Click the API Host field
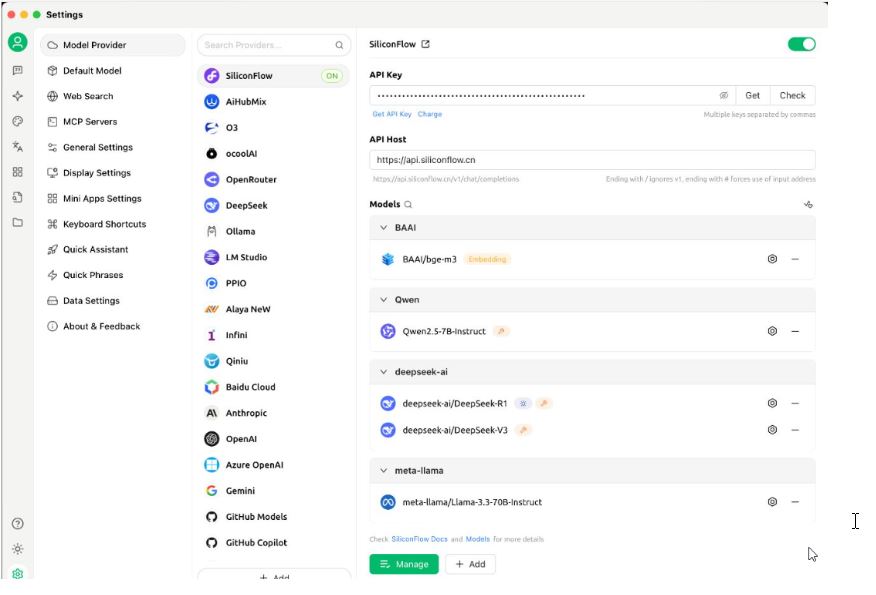 pyautogui.click(x=592, y=160)
